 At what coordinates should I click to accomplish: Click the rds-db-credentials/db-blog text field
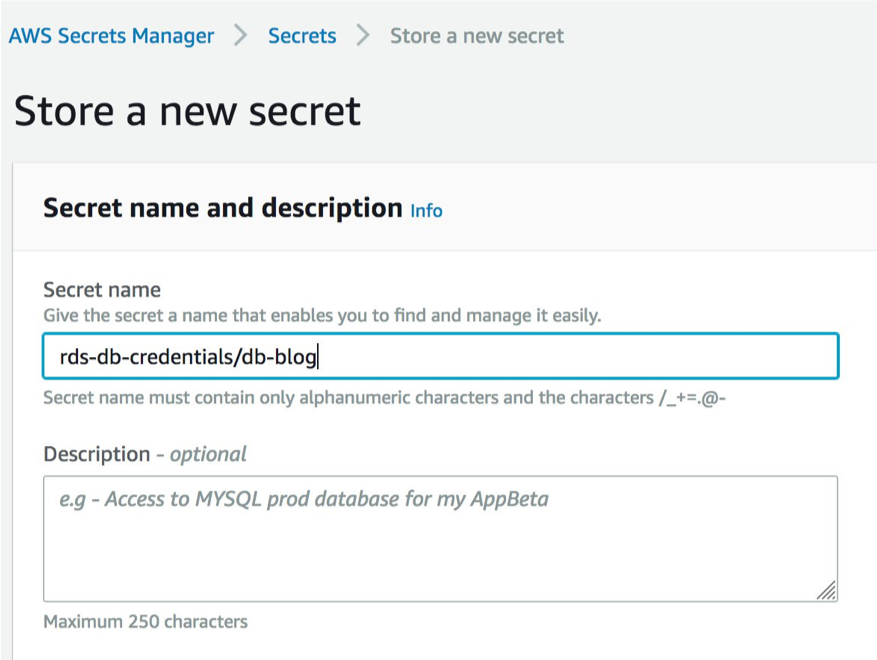pos(440,356)
